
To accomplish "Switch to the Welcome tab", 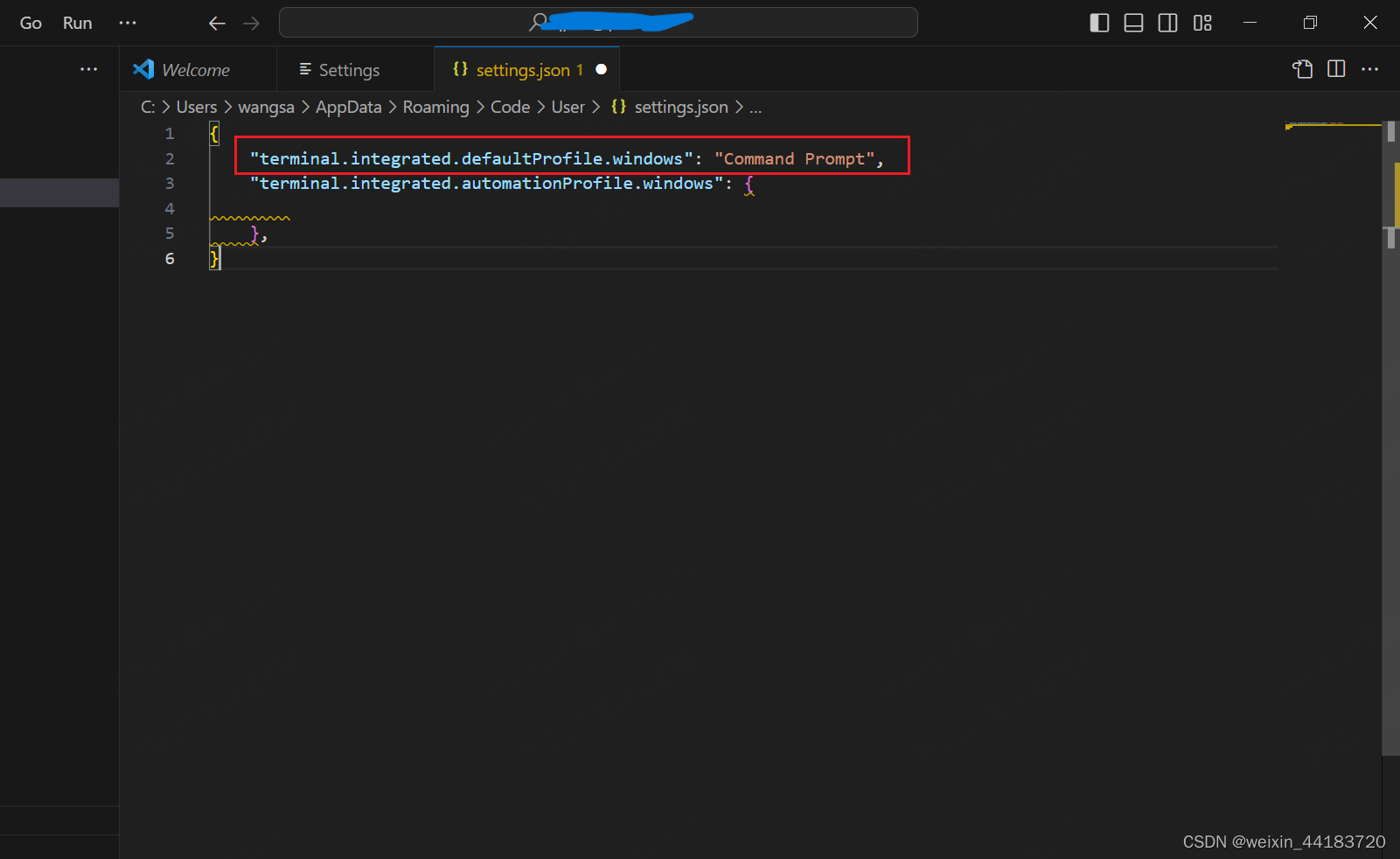I will [x=194, y=69].
